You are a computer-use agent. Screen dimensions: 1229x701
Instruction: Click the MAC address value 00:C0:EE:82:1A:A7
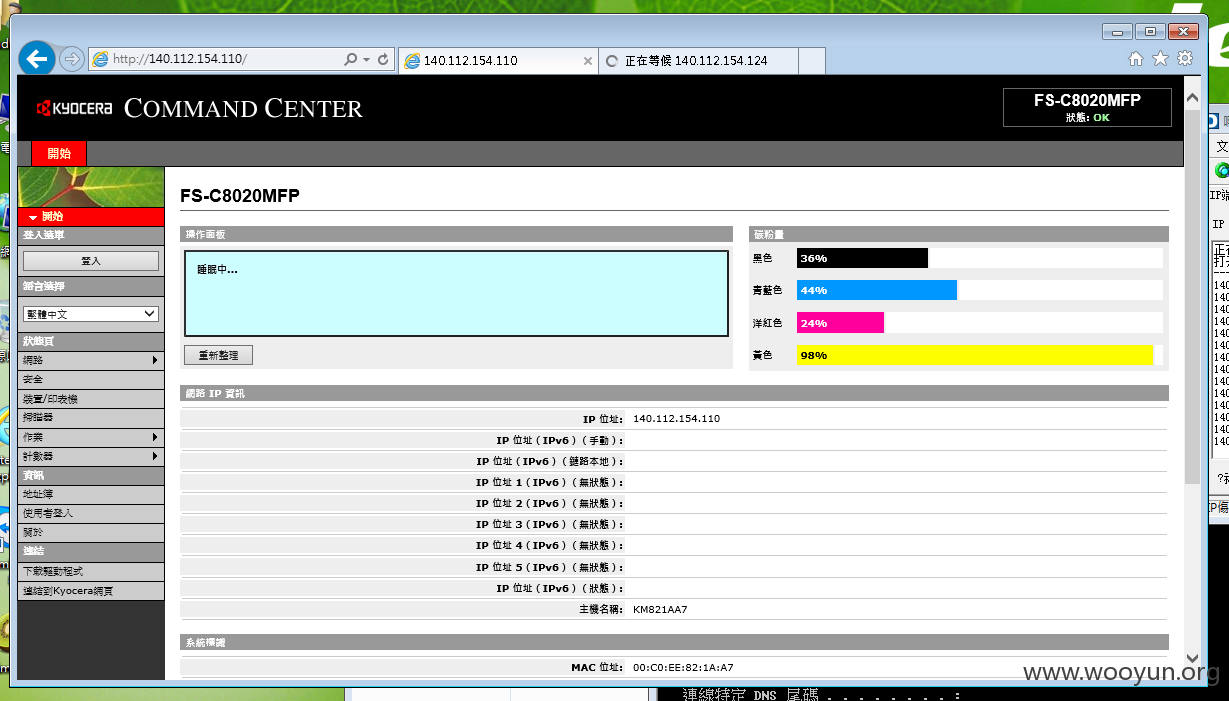click(683, 667)
